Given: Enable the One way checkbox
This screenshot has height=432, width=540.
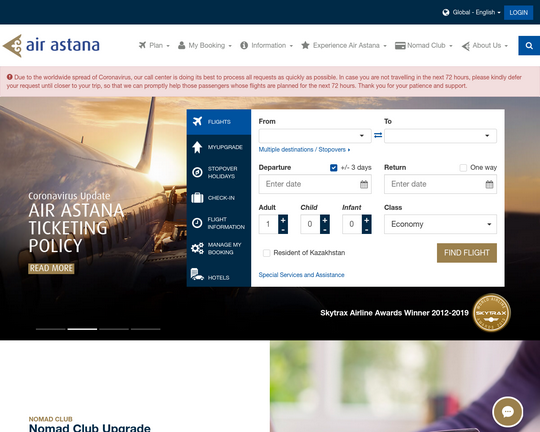Looking at the screenshot, I should tap(463, 168).
